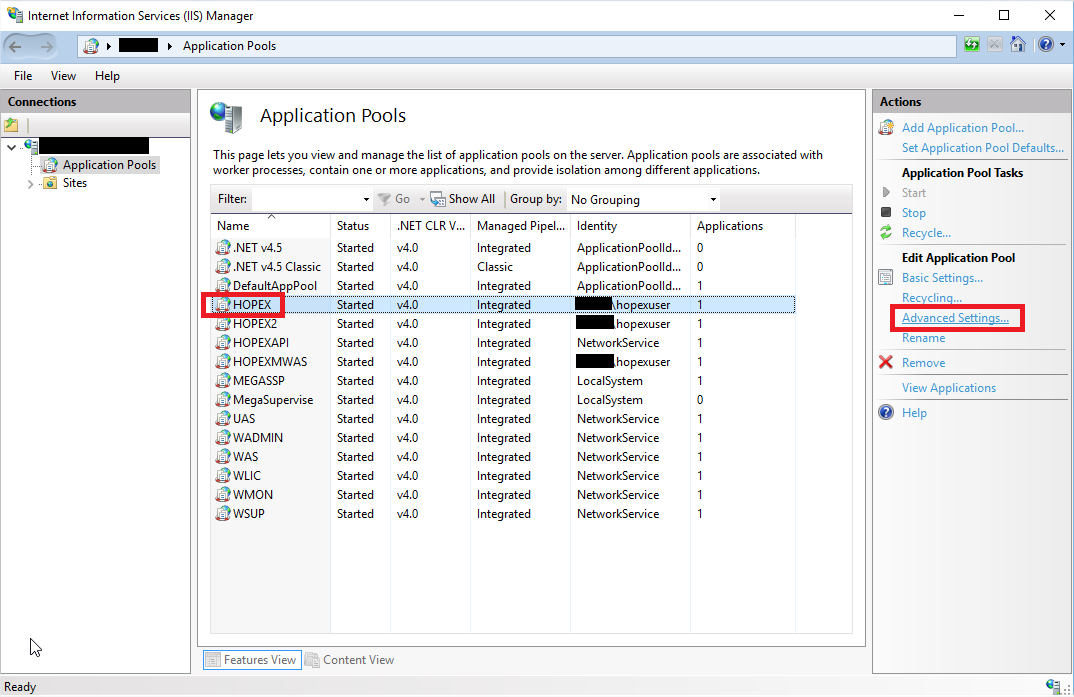Expand the Sites tree node
The image size is (1074, 697).
[x=30, y=184]
